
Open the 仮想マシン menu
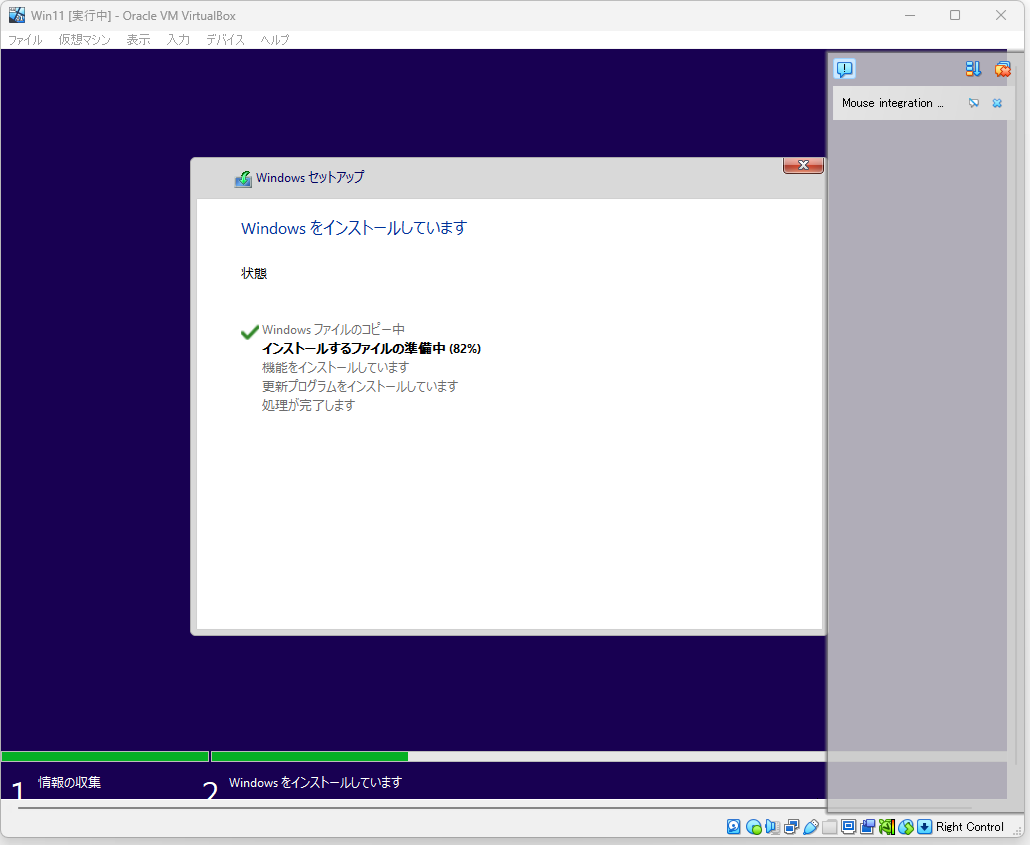(85, 40)
